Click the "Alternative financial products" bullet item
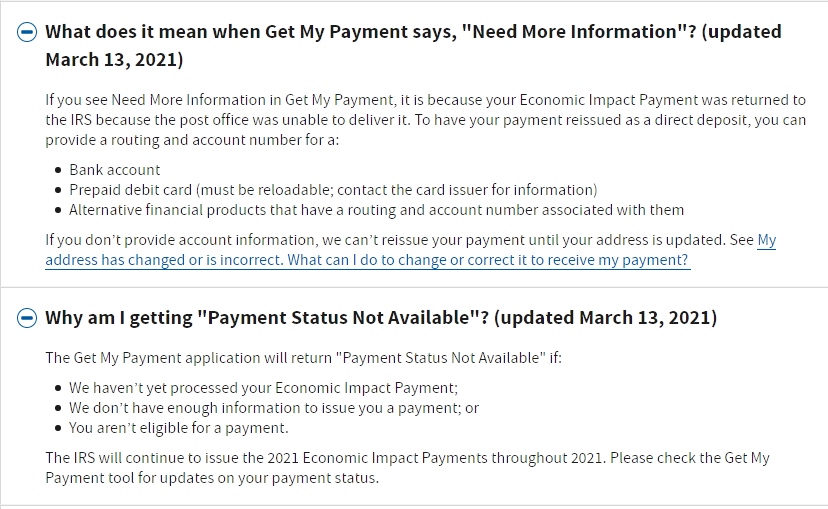 tap(377, 210)
